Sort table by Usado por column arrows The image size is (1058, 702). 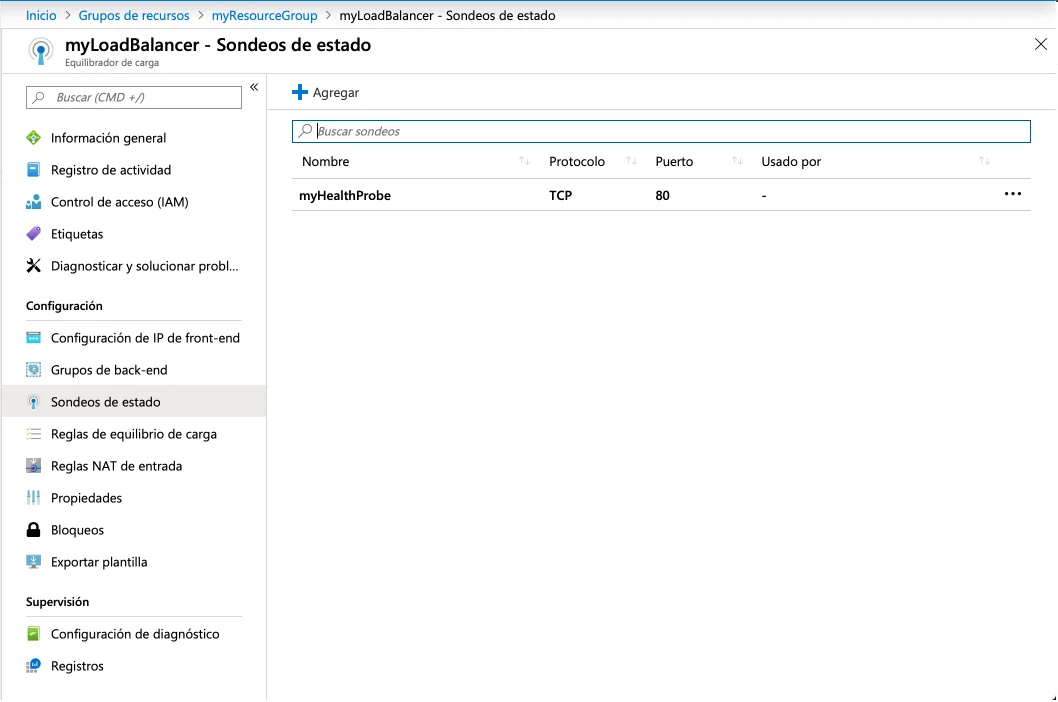(x=984, y=161)
